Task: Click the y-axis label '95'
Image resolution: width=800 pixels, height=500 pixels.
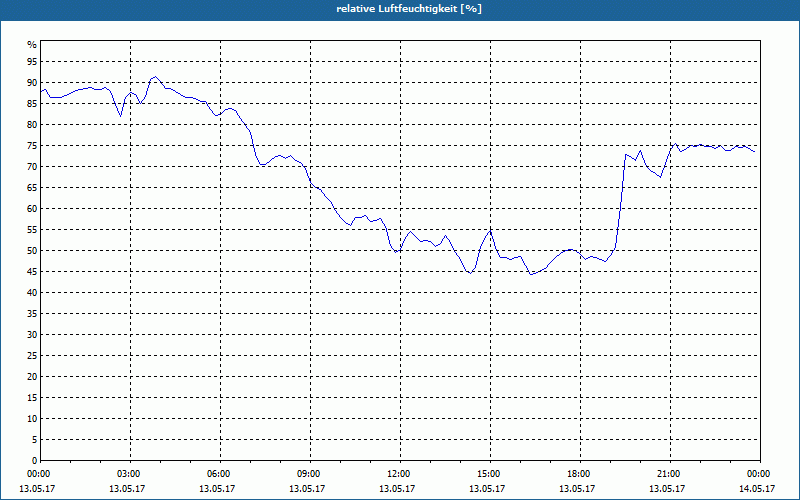Action: tap(32, 62)
